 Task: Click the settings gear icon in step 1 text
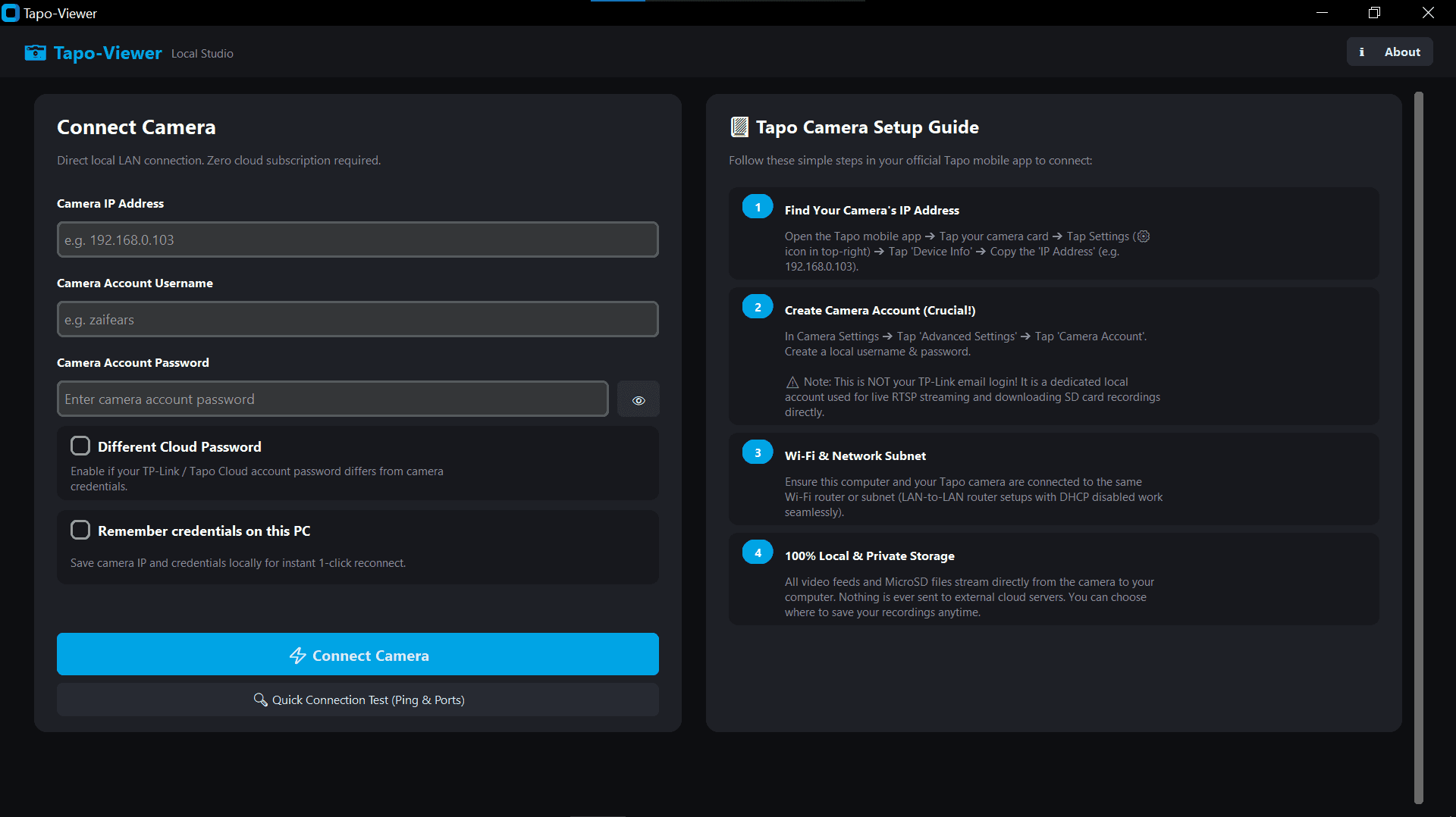(x=1144, y=236)
